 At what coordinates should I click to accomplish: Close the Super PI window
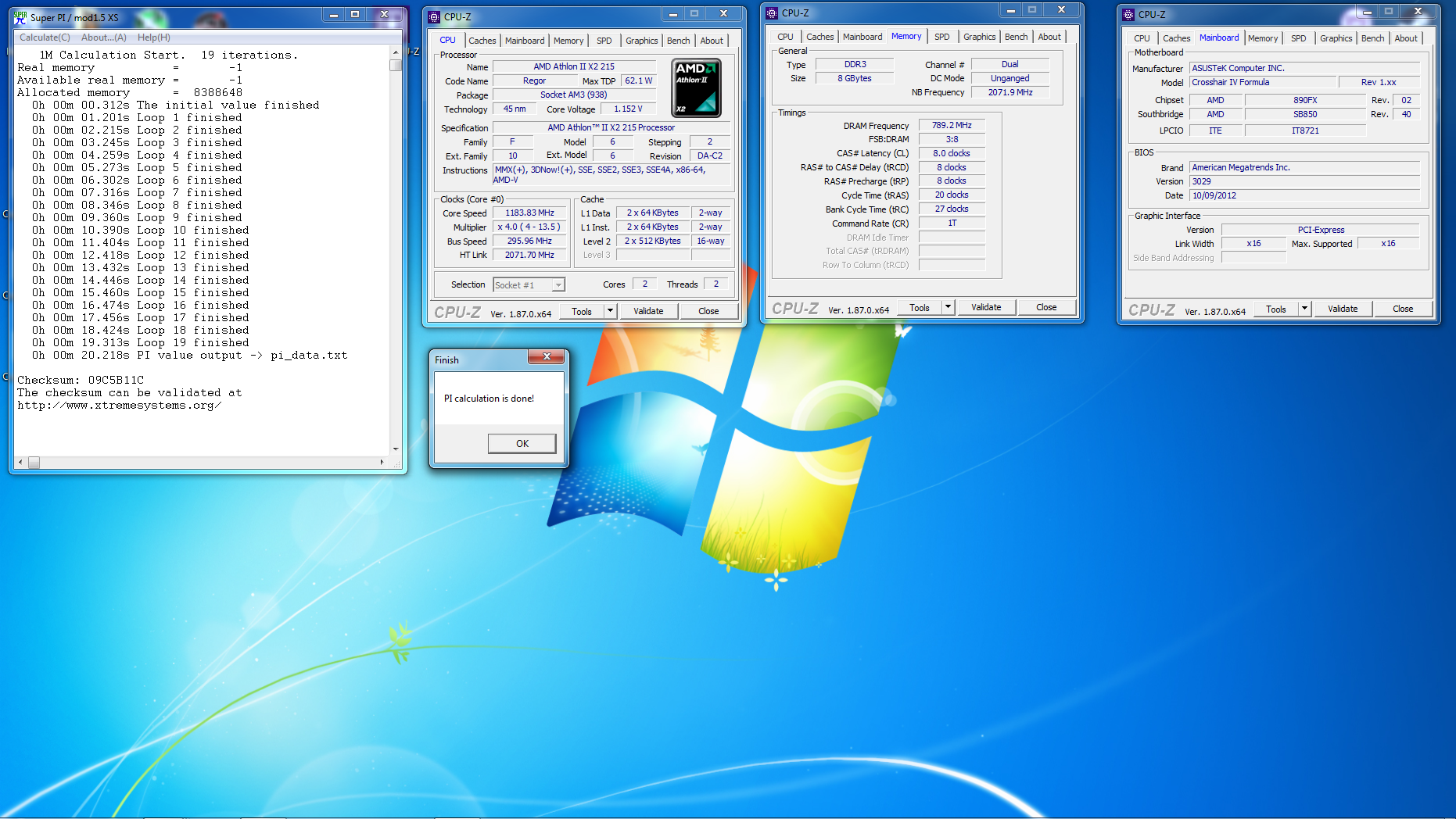[384, 15]
